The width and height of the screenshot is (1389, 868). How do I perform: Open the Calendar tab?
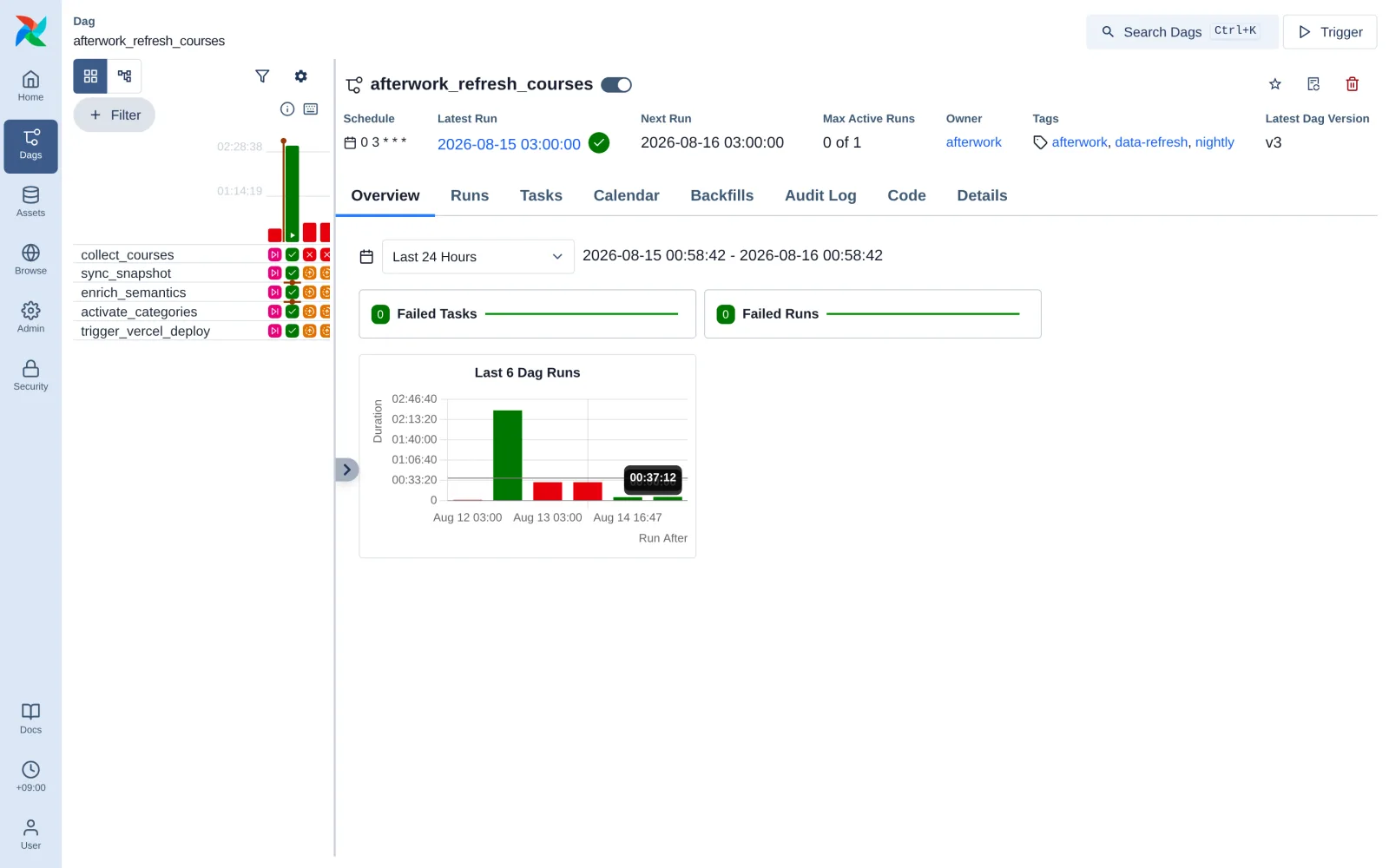626,195
